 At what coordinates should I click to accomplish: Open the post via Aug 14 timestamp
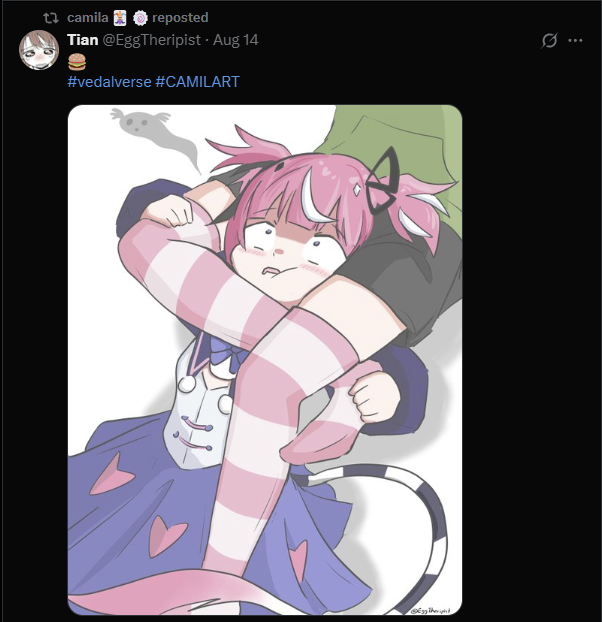point(236,40)
